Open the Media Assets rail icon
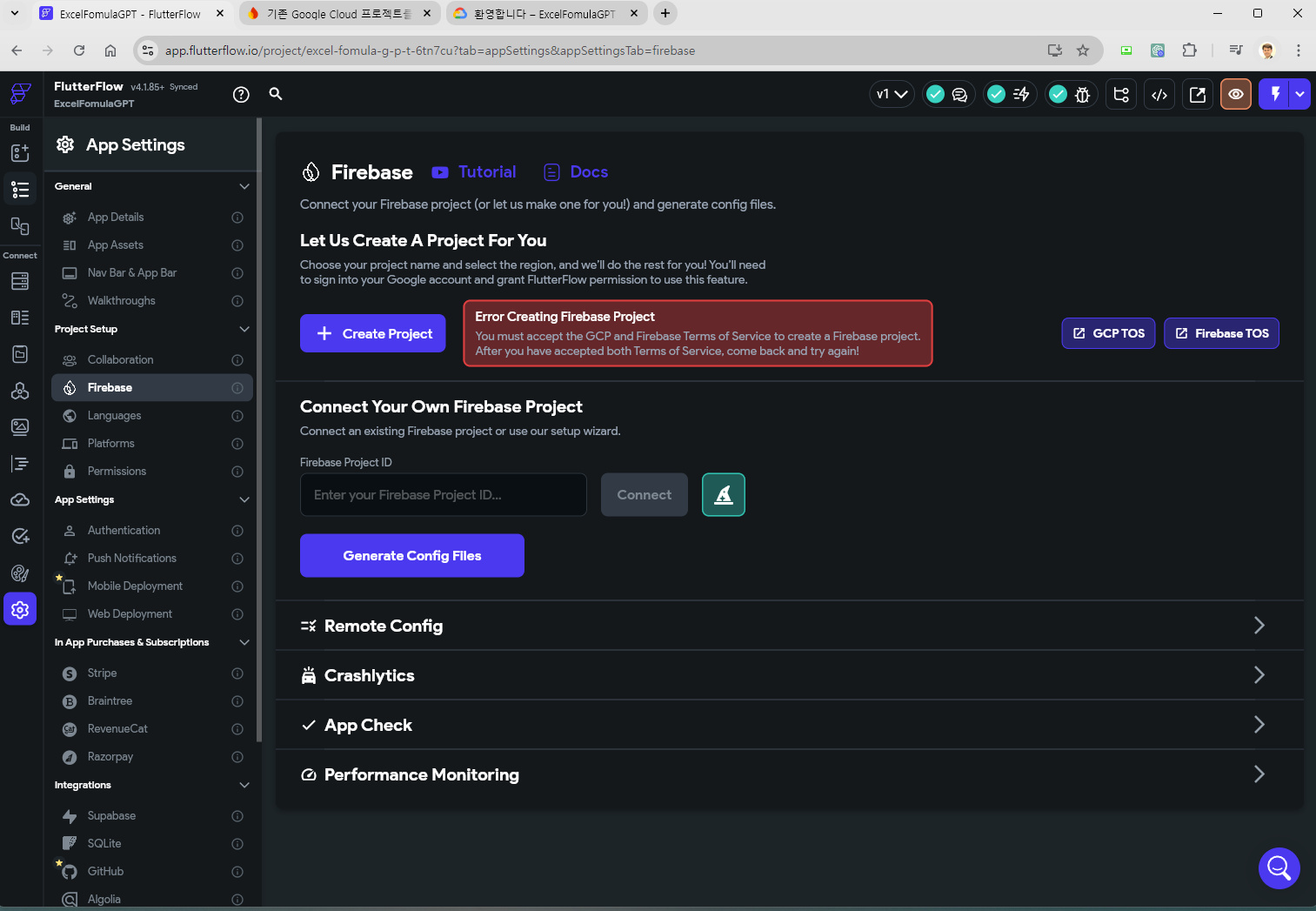The height and width of the screenshot is (911, 1316). [x=20, y=427]
